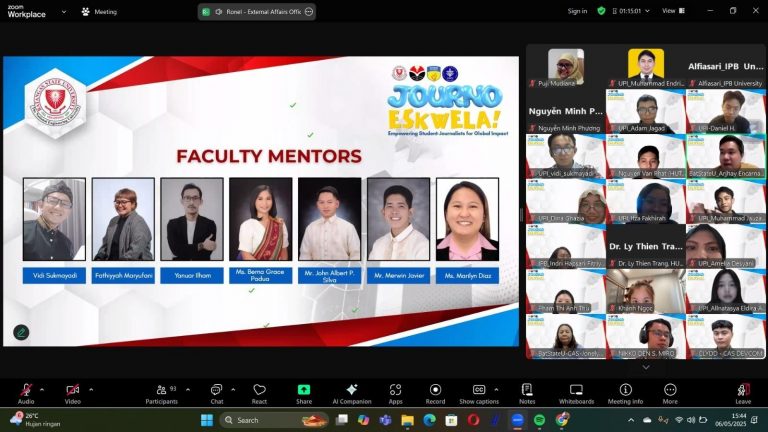Open Task View from the taskbar

click(342, 420)
